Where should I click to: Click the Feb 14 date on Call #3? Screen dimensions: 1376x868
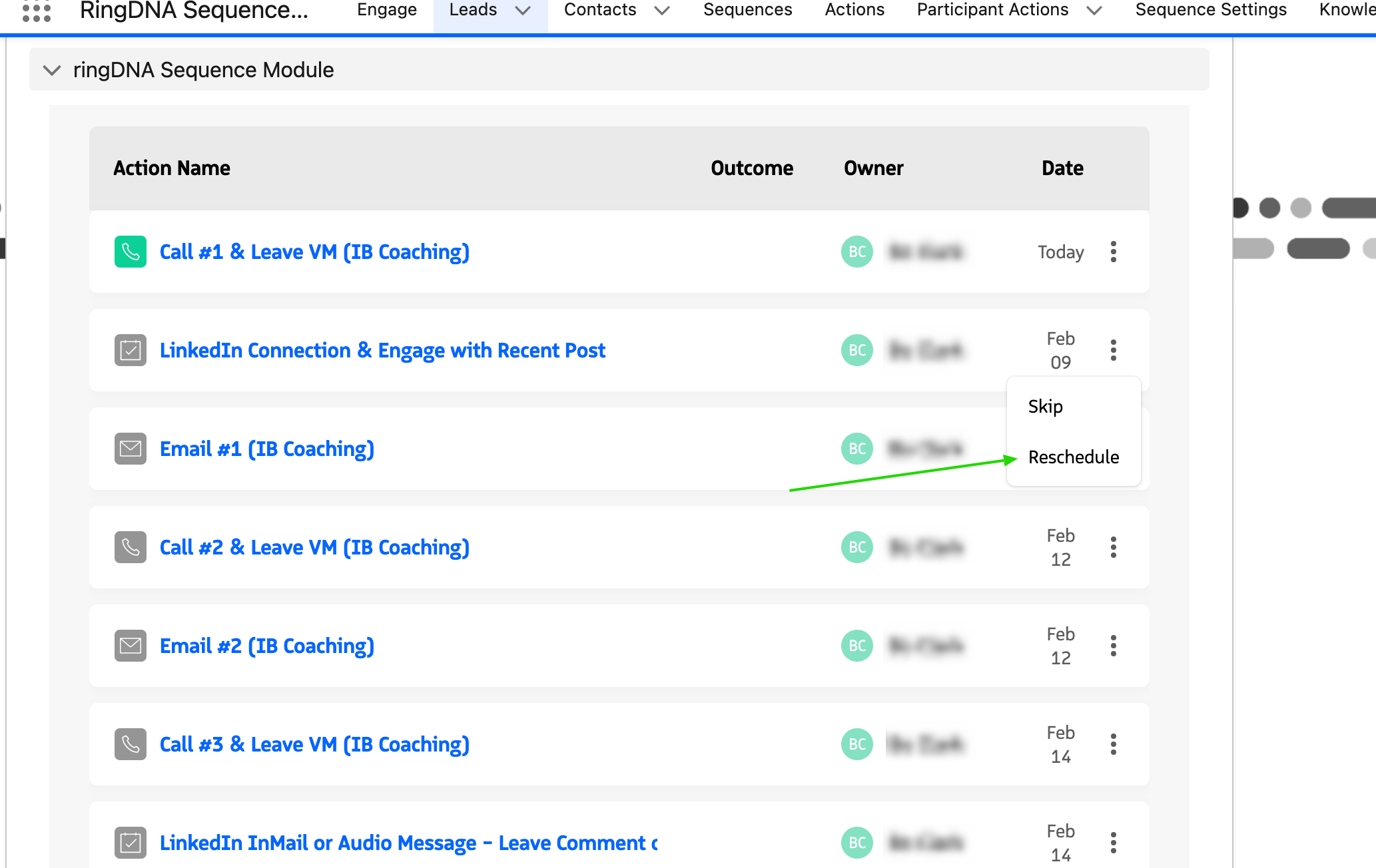point(1060,744)
